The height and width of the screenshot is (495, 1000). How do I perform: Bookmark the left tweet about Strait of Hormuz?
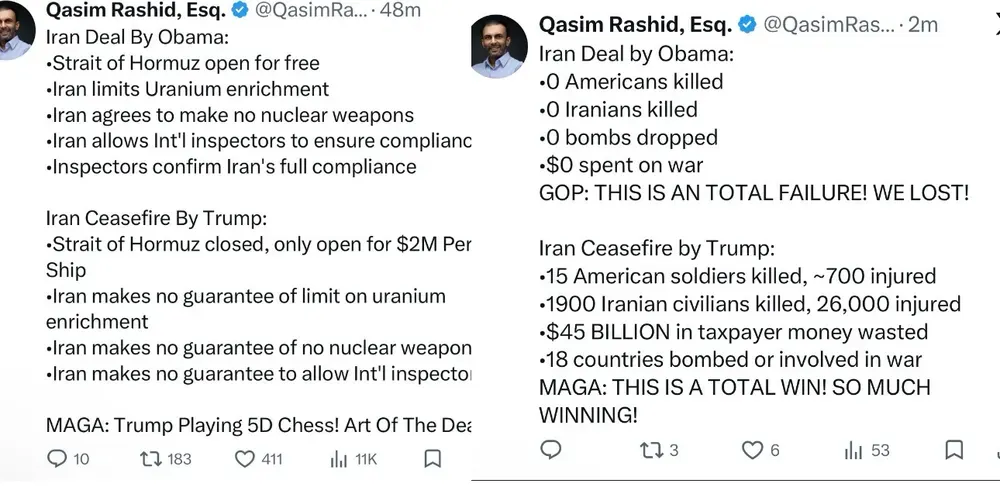tap(432, 459)
